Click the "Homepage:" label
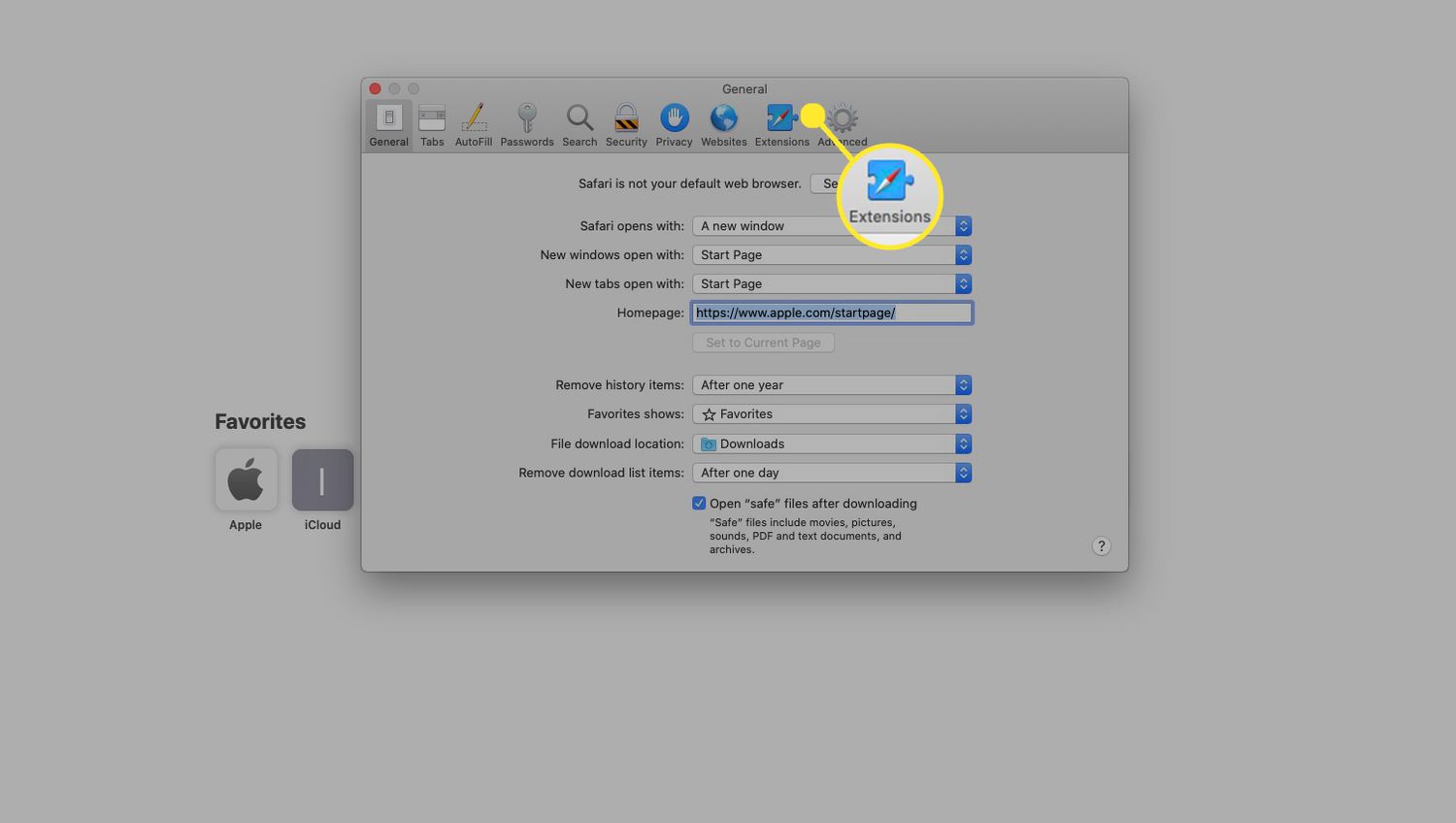This screenshot has width=1456, height=823. coord(650,313)
